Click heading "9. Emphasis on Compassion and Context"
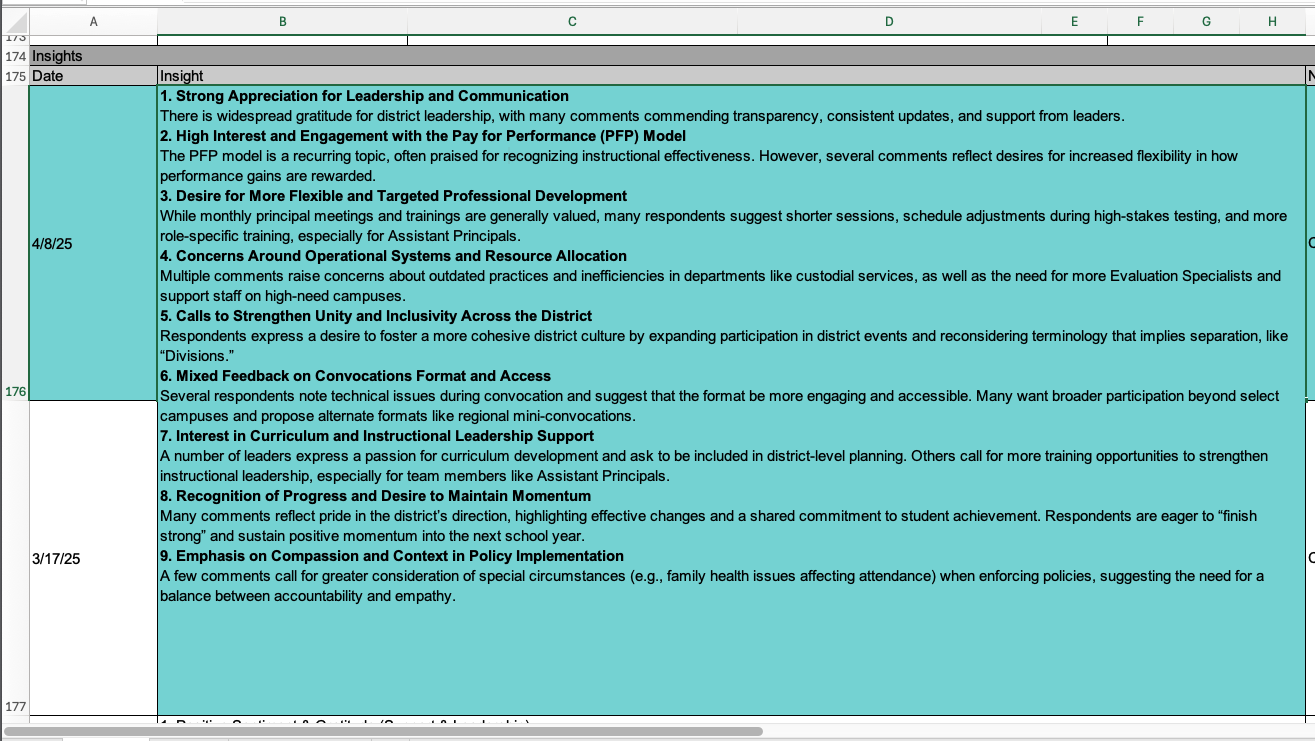1315x741 pixels. click(392, 556)
